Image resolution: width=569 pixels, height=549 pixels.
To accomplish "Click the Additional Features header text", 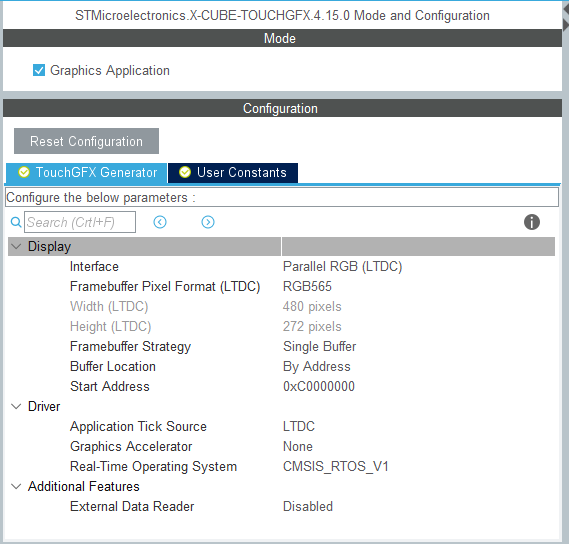I will point(83,486).
